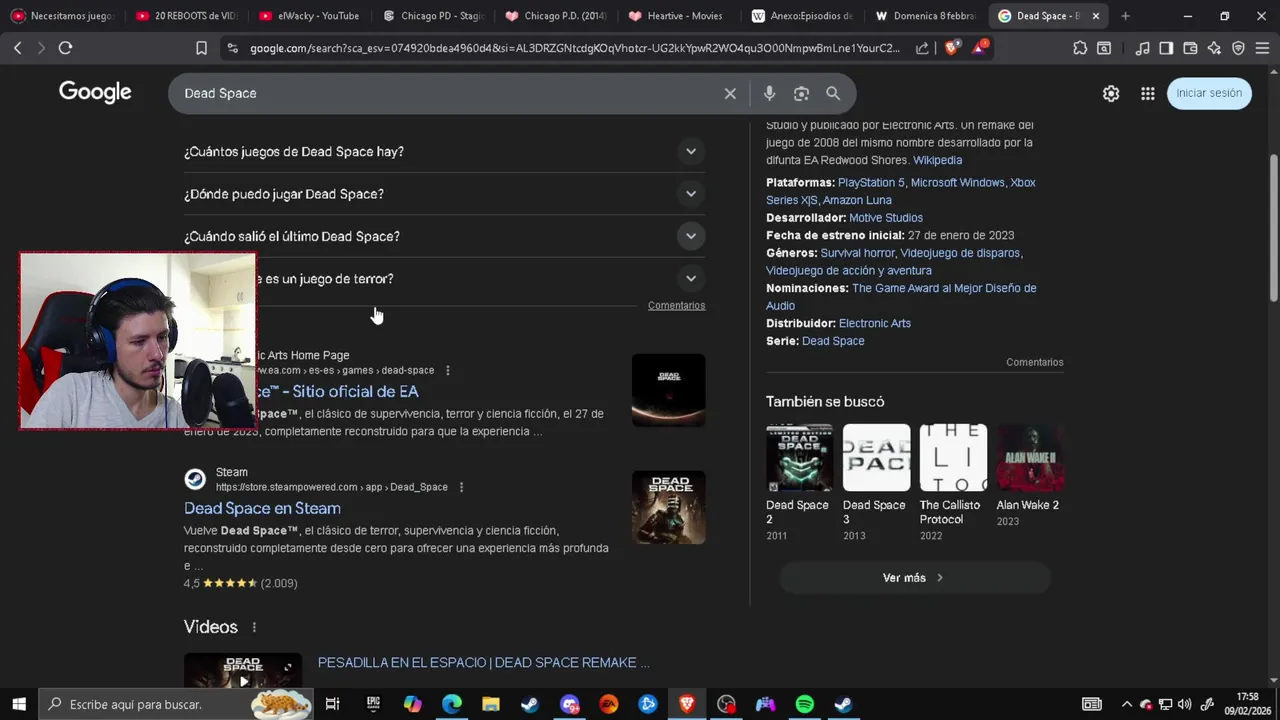Switch to the 'Heartive - Movies' tab
Image resolution: width=1280 pixels, height=720 pixels.
679,16
